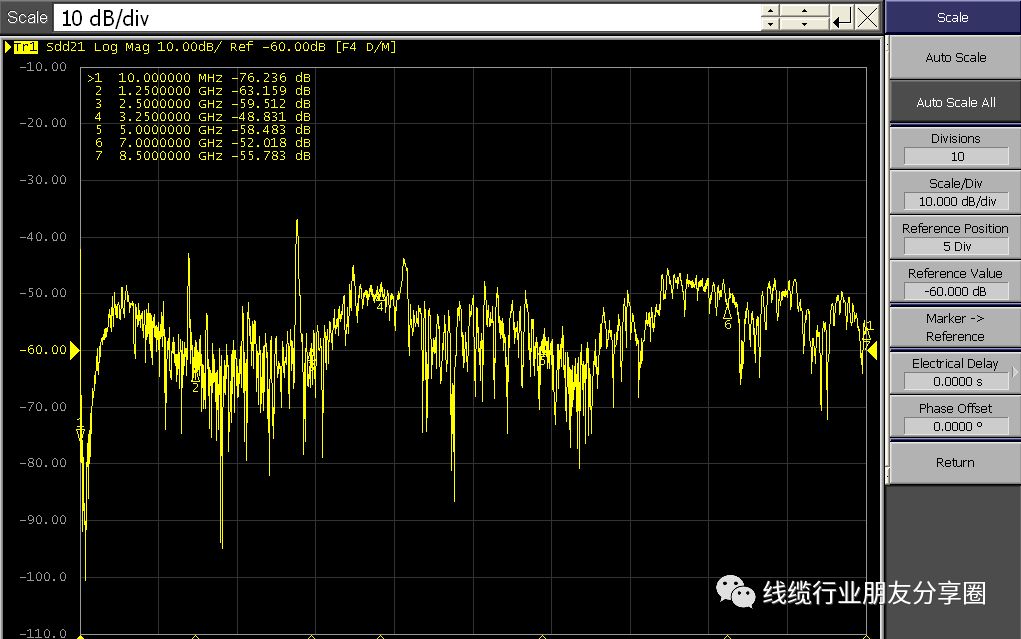1021x639 pixels.
Task: Click the Auto Scale All softkey
Action: pos(955,102)
